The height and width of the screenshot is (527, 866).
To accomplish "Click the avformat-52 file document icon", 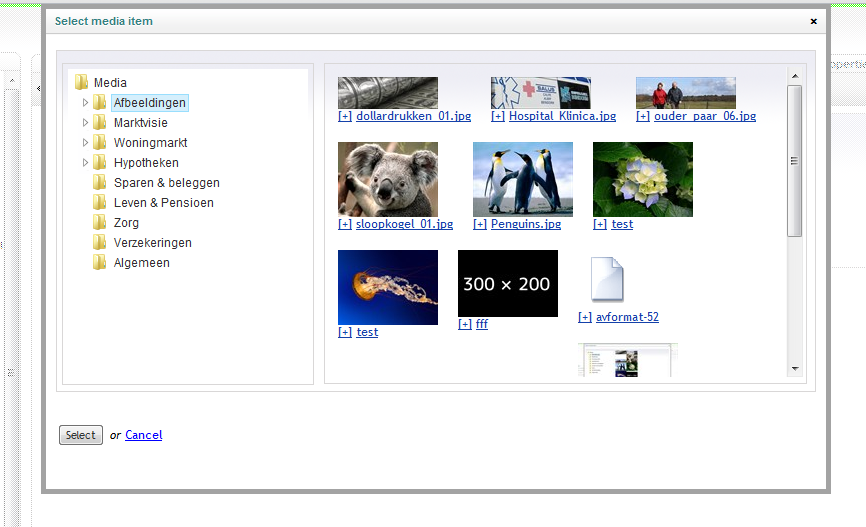I will [607, 279].
